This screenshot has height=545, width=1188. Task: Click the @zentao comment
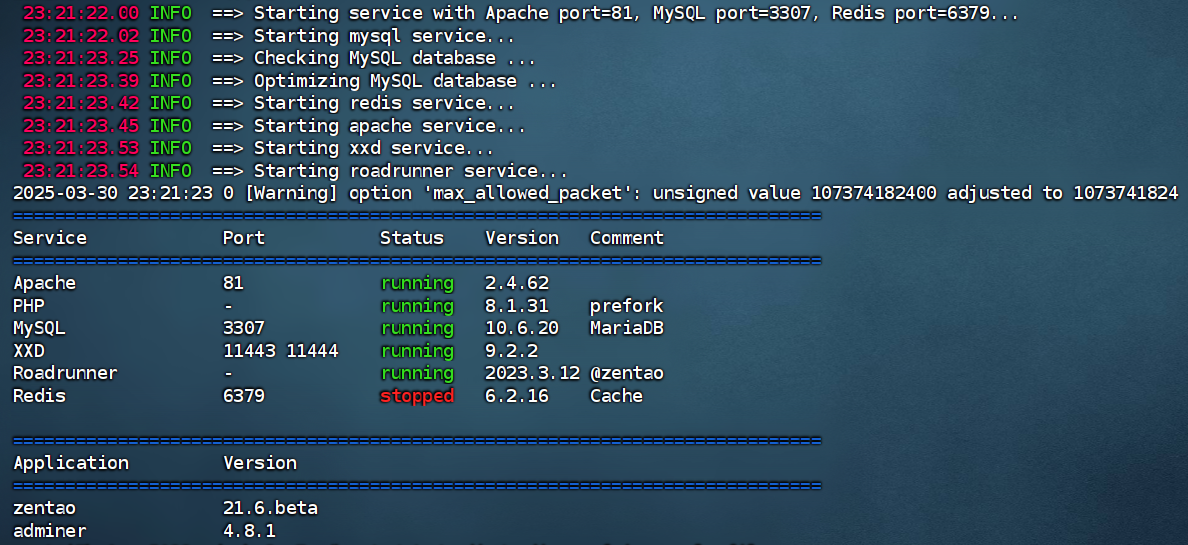627,374
